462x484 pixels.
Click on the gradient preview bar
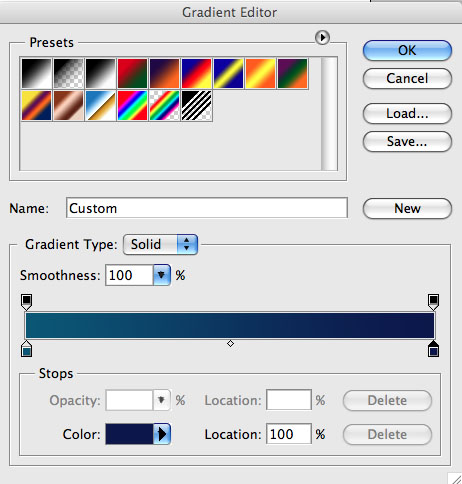(230, 325)
